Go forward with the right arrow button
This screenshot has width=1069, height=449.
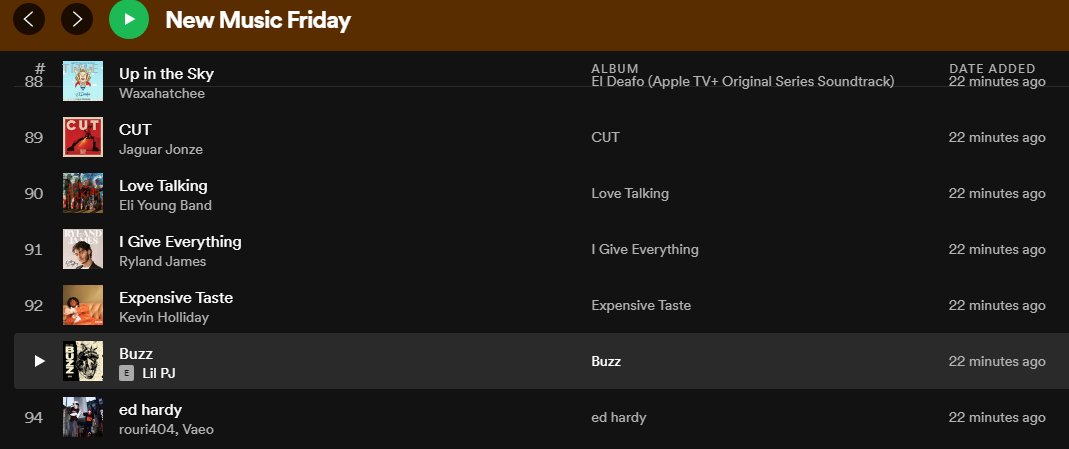point(77,18)
